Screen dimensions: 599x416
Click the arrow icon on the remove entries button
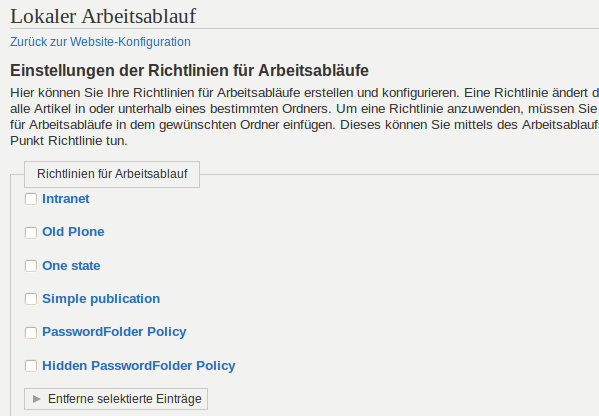click(37, 399)
